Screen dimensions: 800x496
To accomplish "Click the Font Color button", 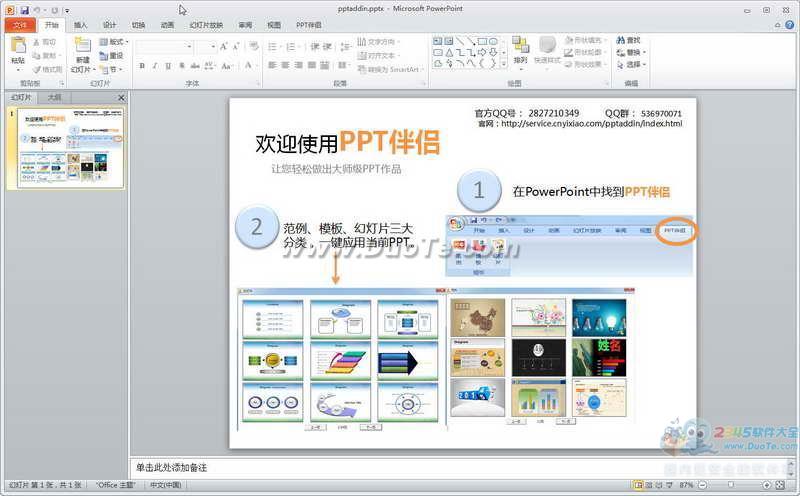I will coord(248,65).
